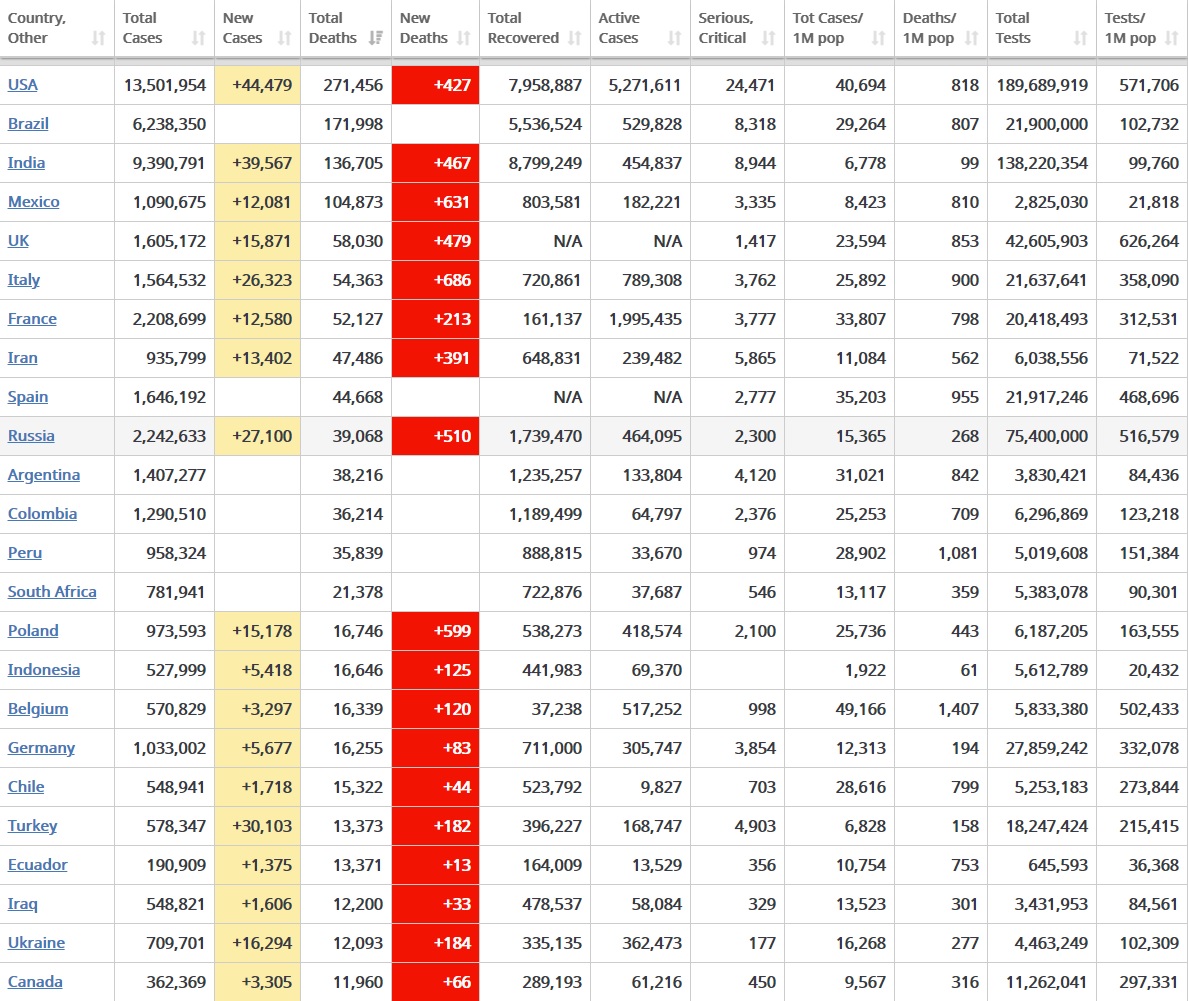Select Mexico new deaths +631 cell
Image resolution: width=1188 pixels, height=1001 pixels.
click(436, 202)
